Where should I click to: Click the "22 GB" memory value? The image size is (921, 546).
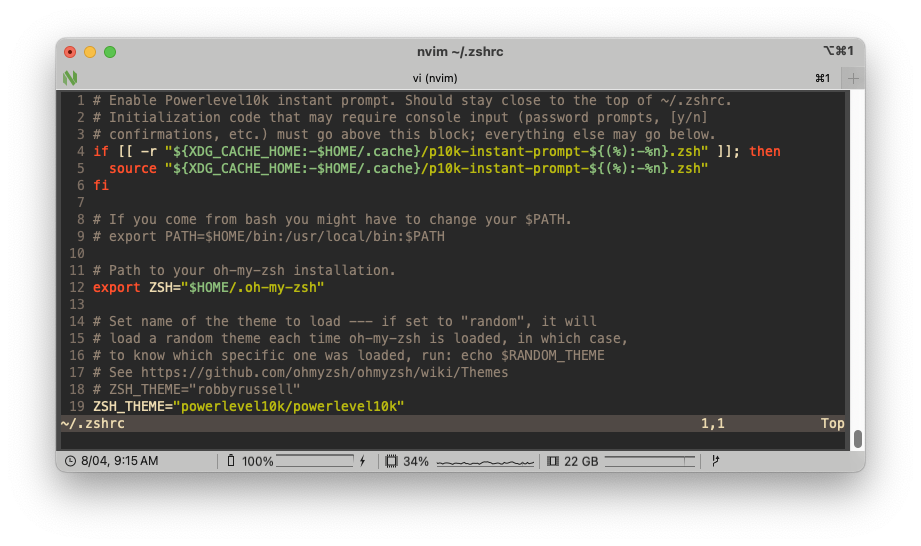point(581,461)
